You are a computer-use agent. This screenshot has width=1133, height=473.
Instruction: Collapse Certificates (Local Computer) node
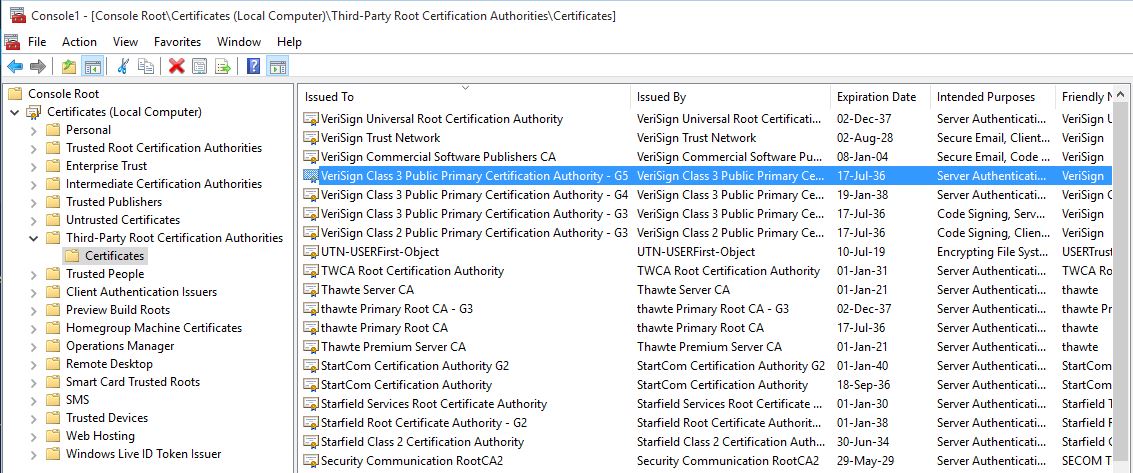(x=14, y=112)
